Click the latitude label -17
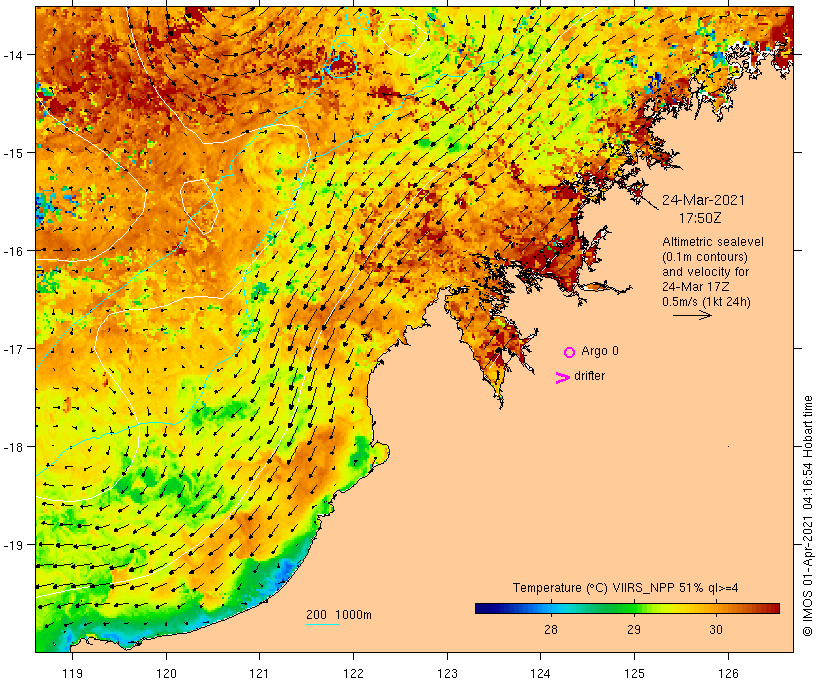Screen dimensions: 820x680 pos(13,348)
